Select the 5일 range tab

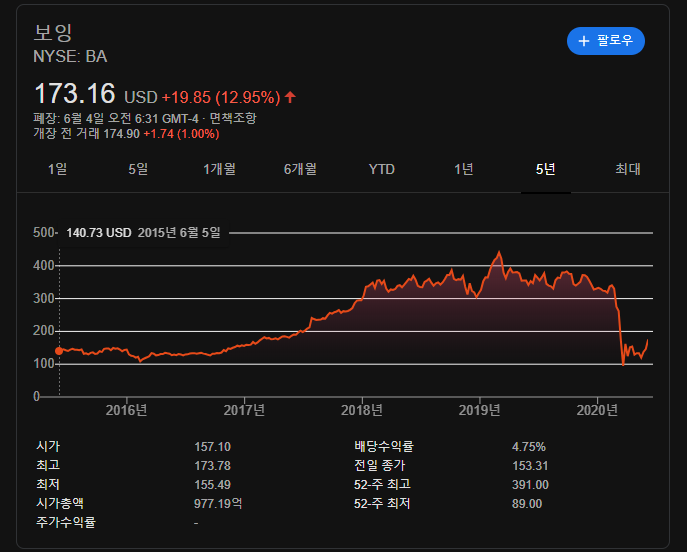138,169
